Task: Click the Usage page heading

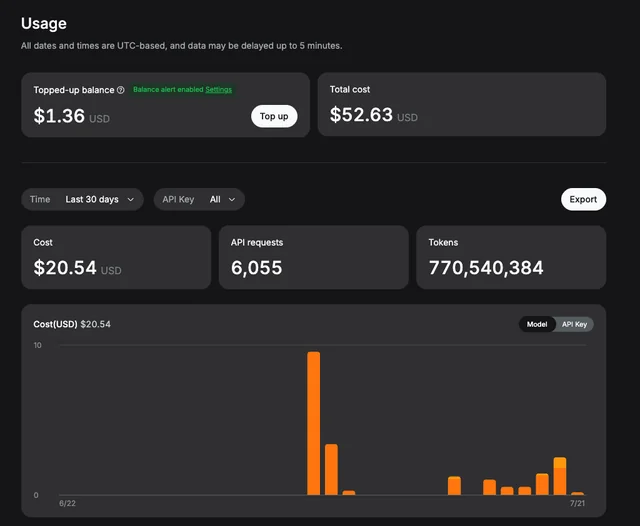Action: [x=44, y=24]
